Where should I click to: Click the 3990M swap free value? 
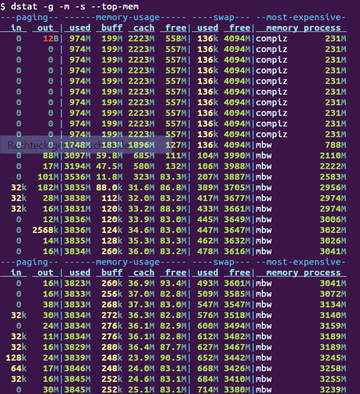(x=237, y=156)
